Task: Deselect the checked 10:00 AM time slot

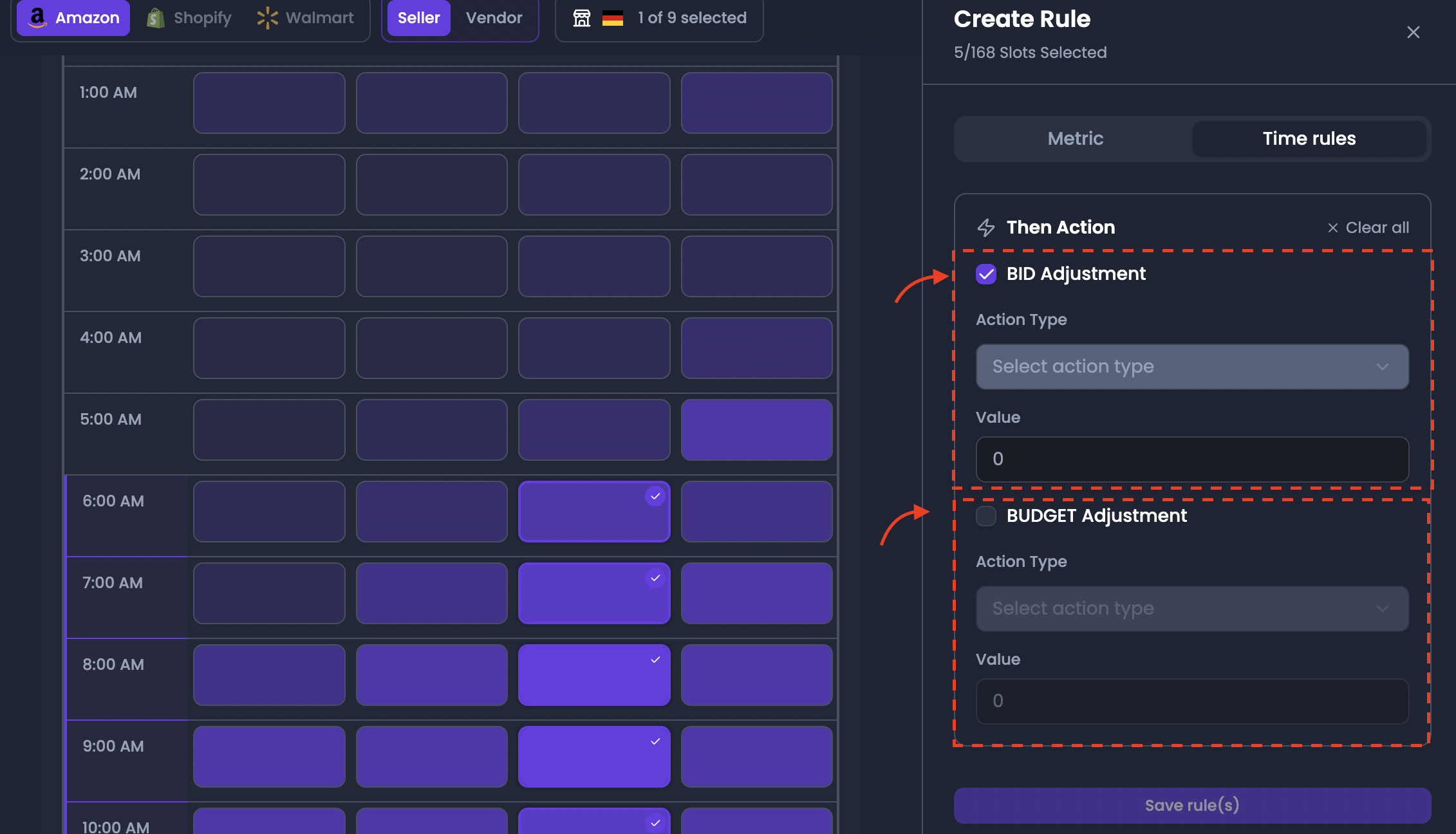Action: click(x=594, y=821)
